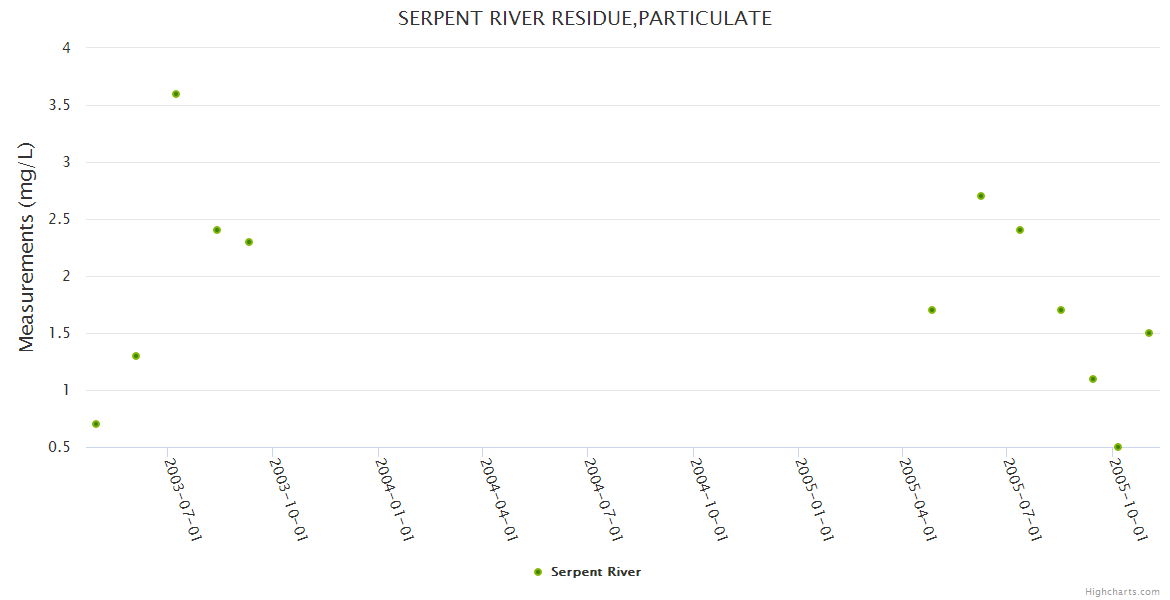Image resolution: width=1170 pixels, height=600 pixels.
Task: Click the 1.7 mg/L point after 2005-04-01
Action: coord(932,310)
